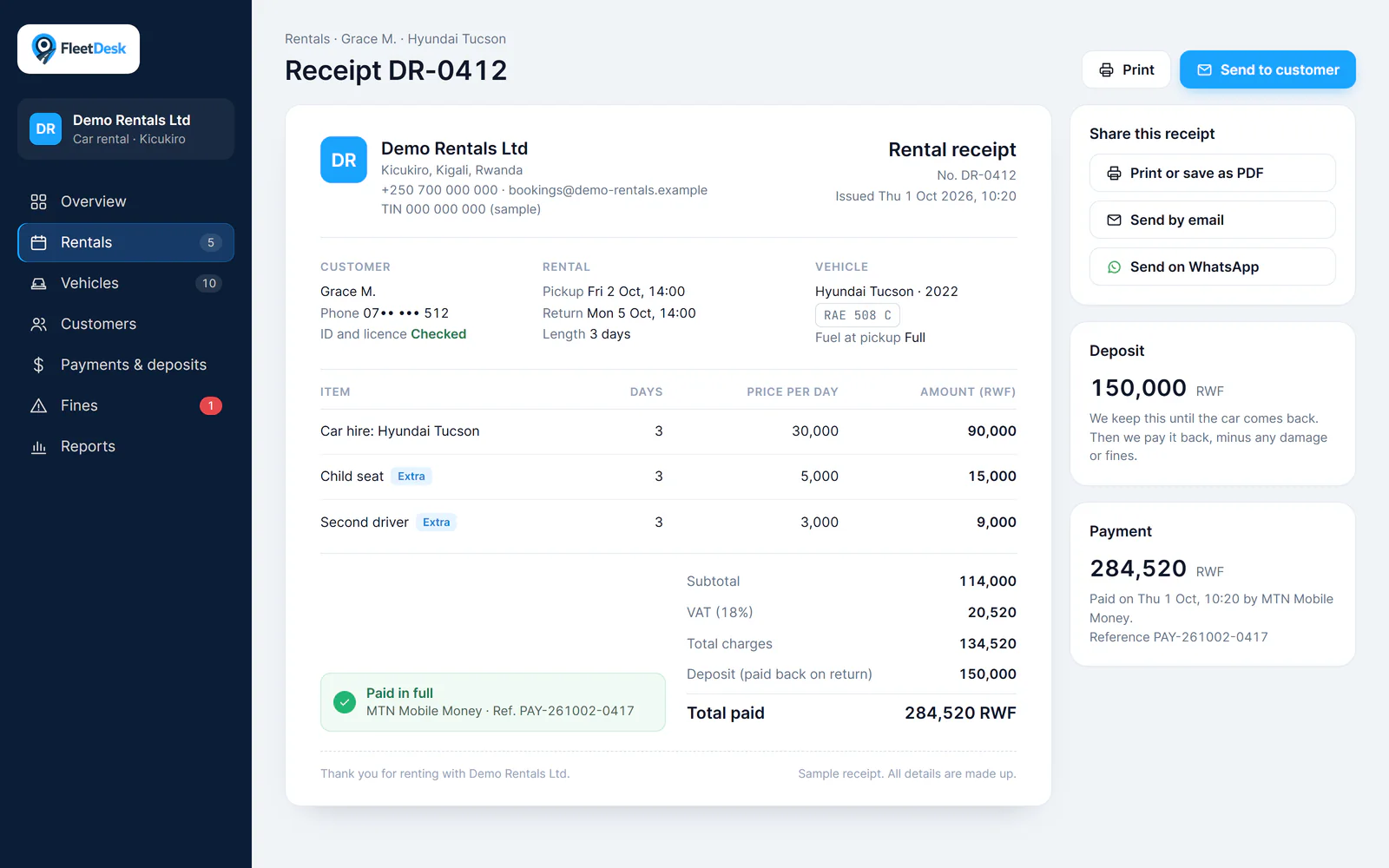Viewport: 1389px width, 868px height.
Task: Click the DR logo on the receipt header
Action: 344,160
